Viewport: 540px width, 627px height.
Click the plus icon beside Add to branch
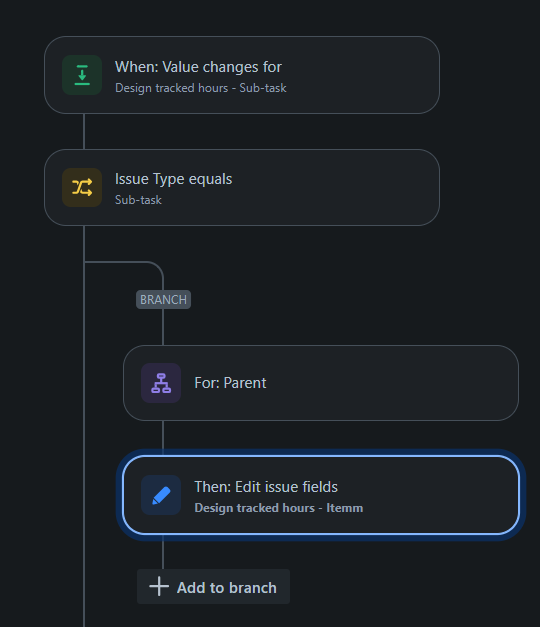[159, 587]
